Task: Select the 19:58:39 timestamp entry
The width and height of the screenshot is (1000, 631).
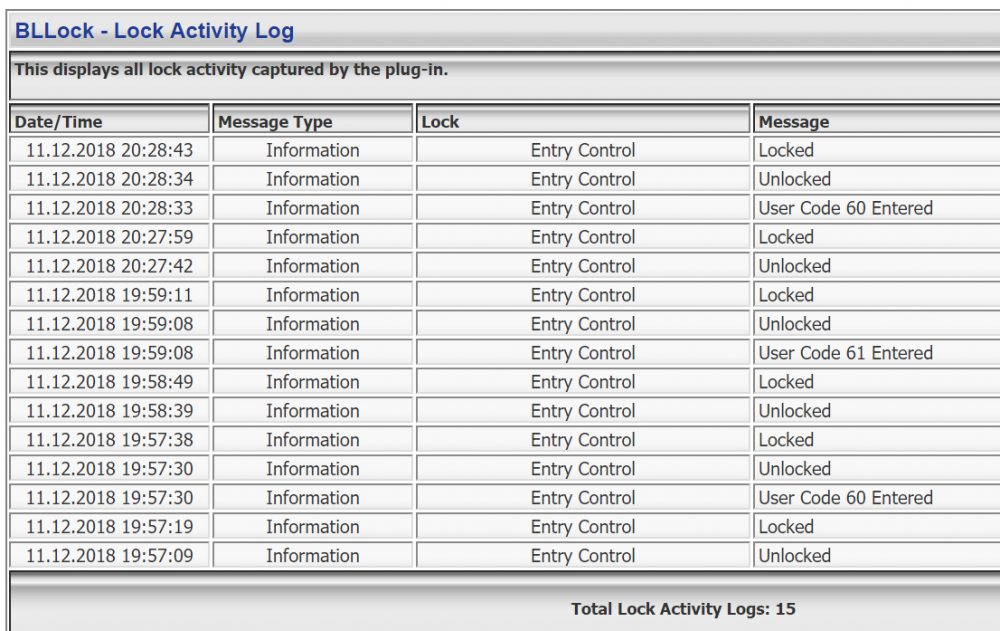Action: [x=110, y=412]
